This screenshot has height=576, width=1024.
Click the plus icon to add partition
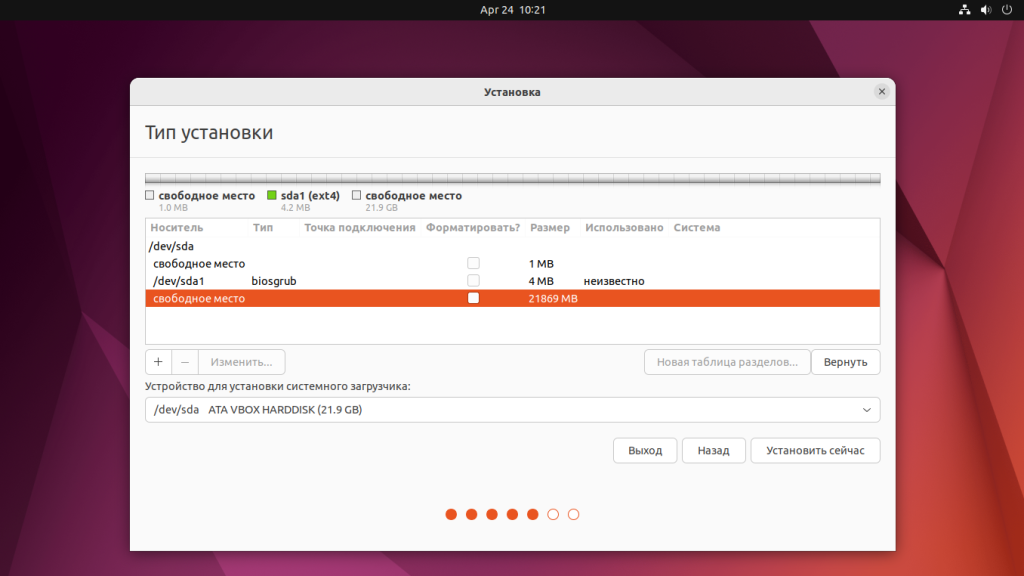[x=158, y=362]
